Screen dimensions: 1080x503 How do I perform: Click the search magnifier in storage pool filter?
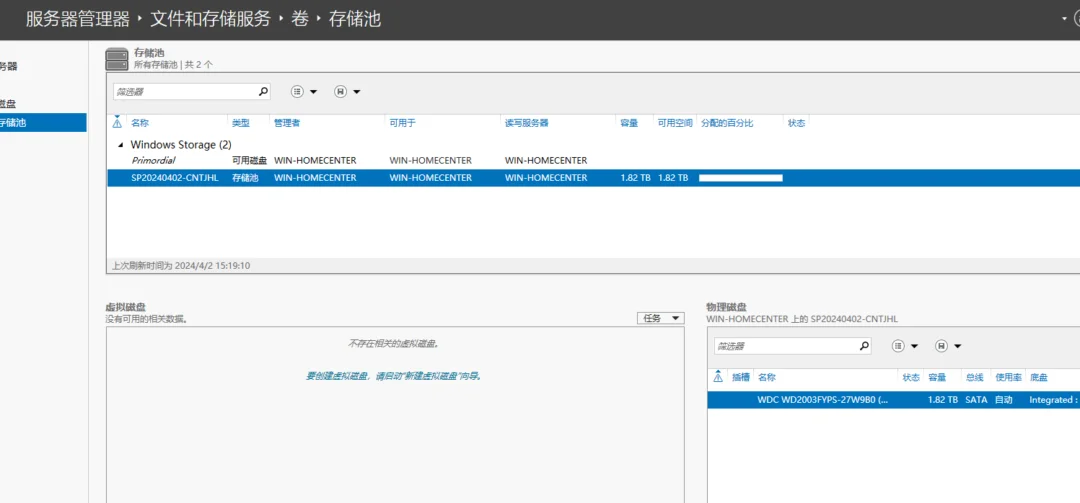[262, 91]
